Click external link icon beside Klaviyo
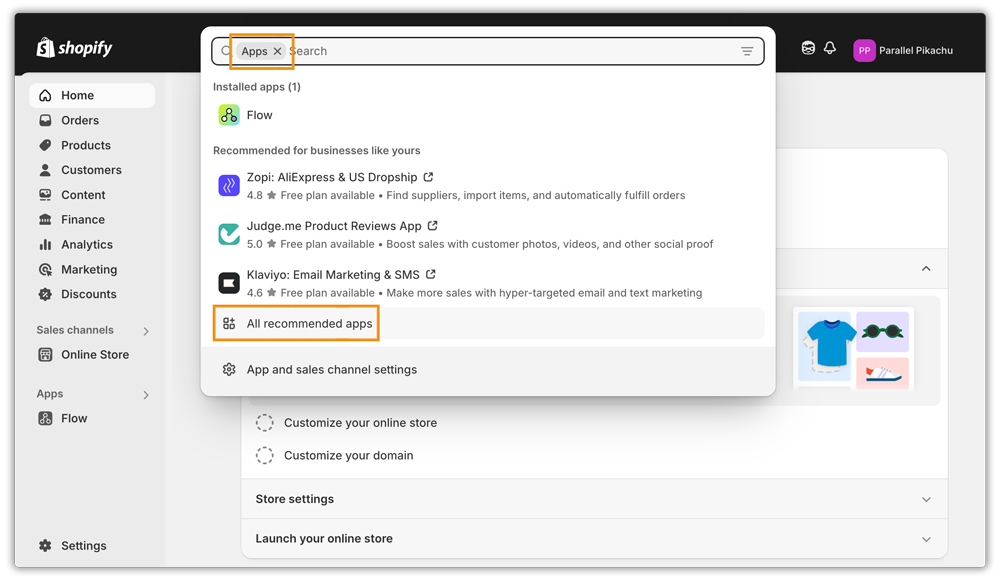This screenshot has height=579, width=1000. (x=431, y=274)
